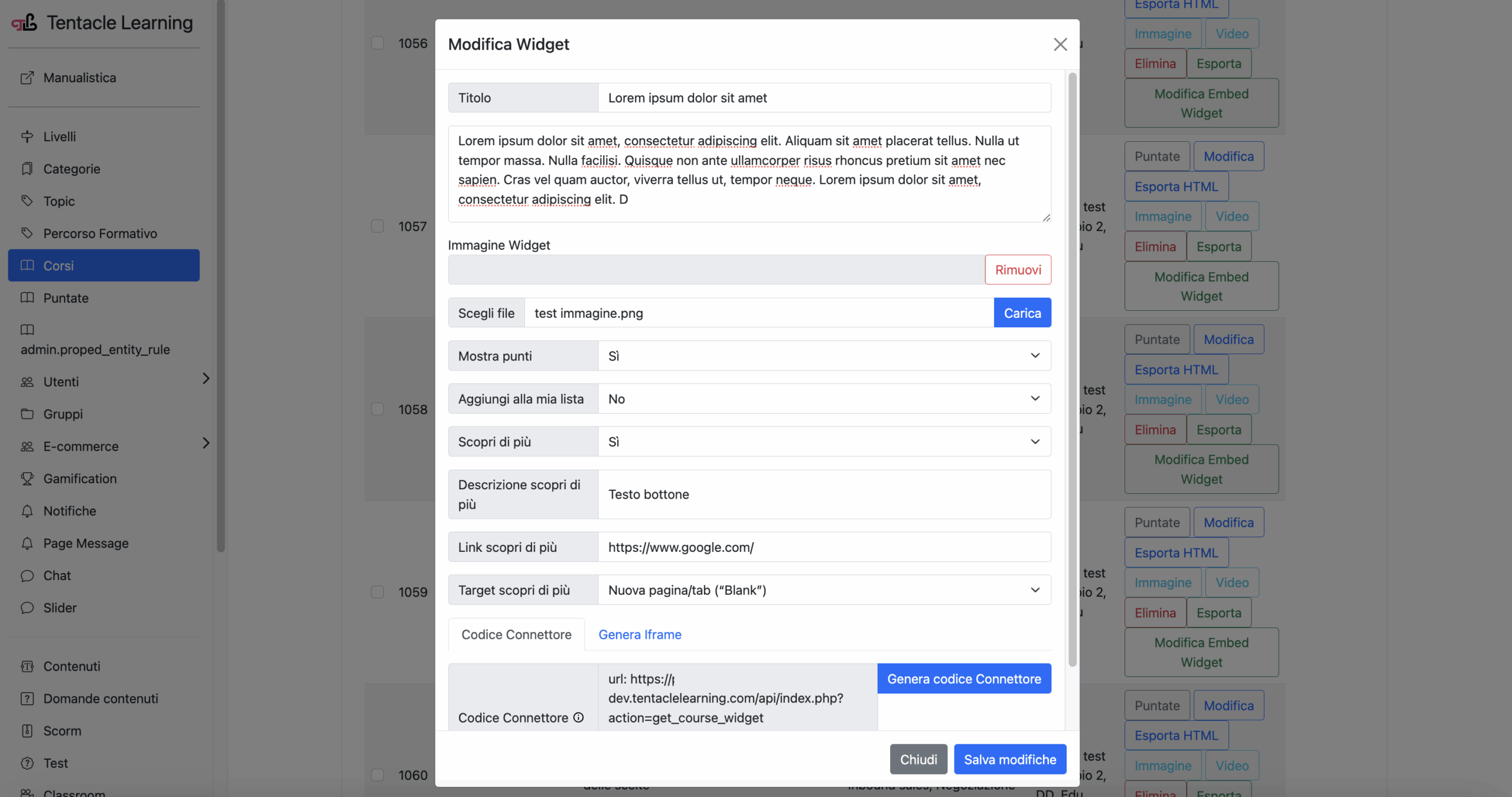Screen dimensions: 1512x797
Task: Check the box for row 1059
Action: (x=377, y=592)
